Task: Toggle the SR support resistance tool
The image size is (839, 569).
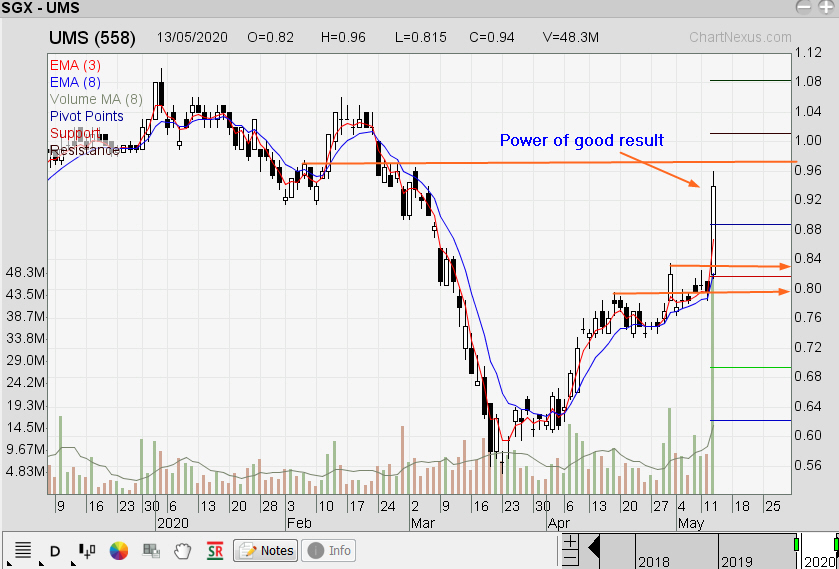Action: pyautogui.click(x=215, y=550)
